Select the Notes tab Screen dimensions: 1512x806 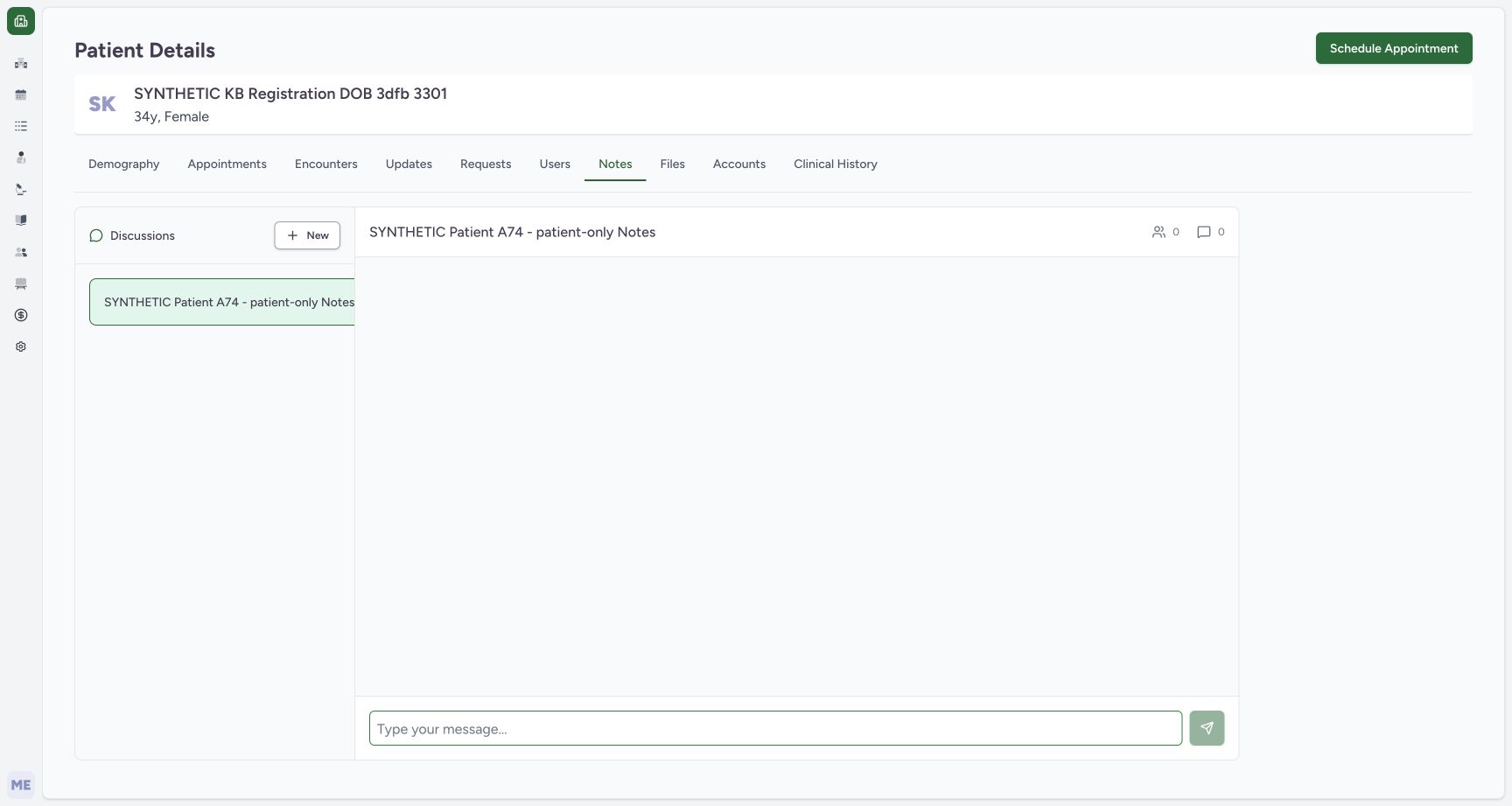pyautogui.click(x=615, y=164)
